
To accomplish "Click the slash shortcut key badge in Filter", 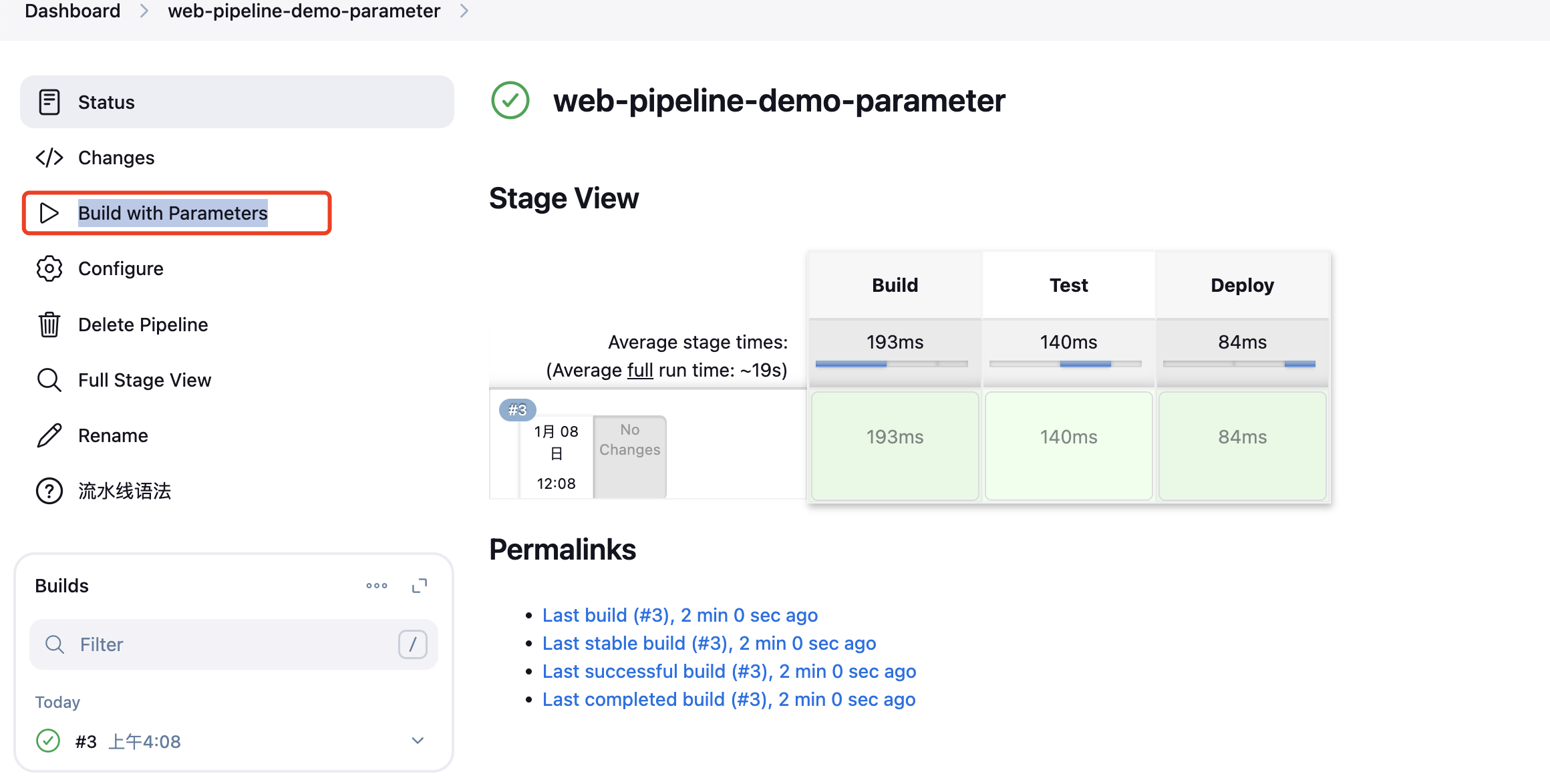I will click(x=413, y=644).
